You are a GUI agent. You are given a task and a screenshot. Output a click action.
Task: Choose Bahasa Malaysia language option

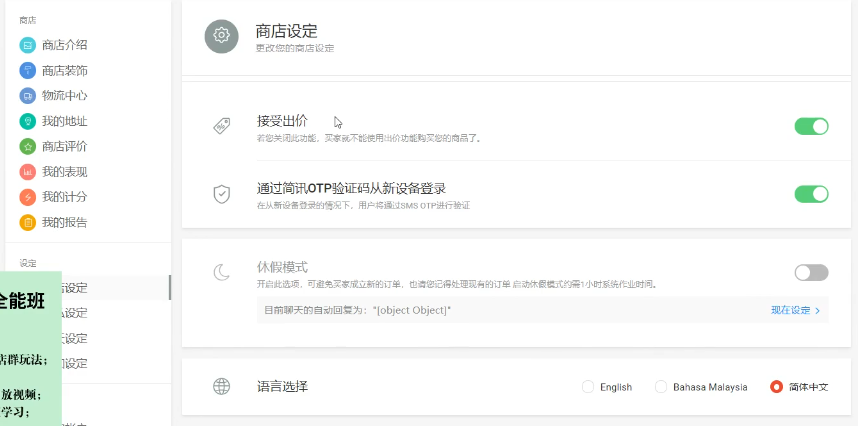(661, 387)
